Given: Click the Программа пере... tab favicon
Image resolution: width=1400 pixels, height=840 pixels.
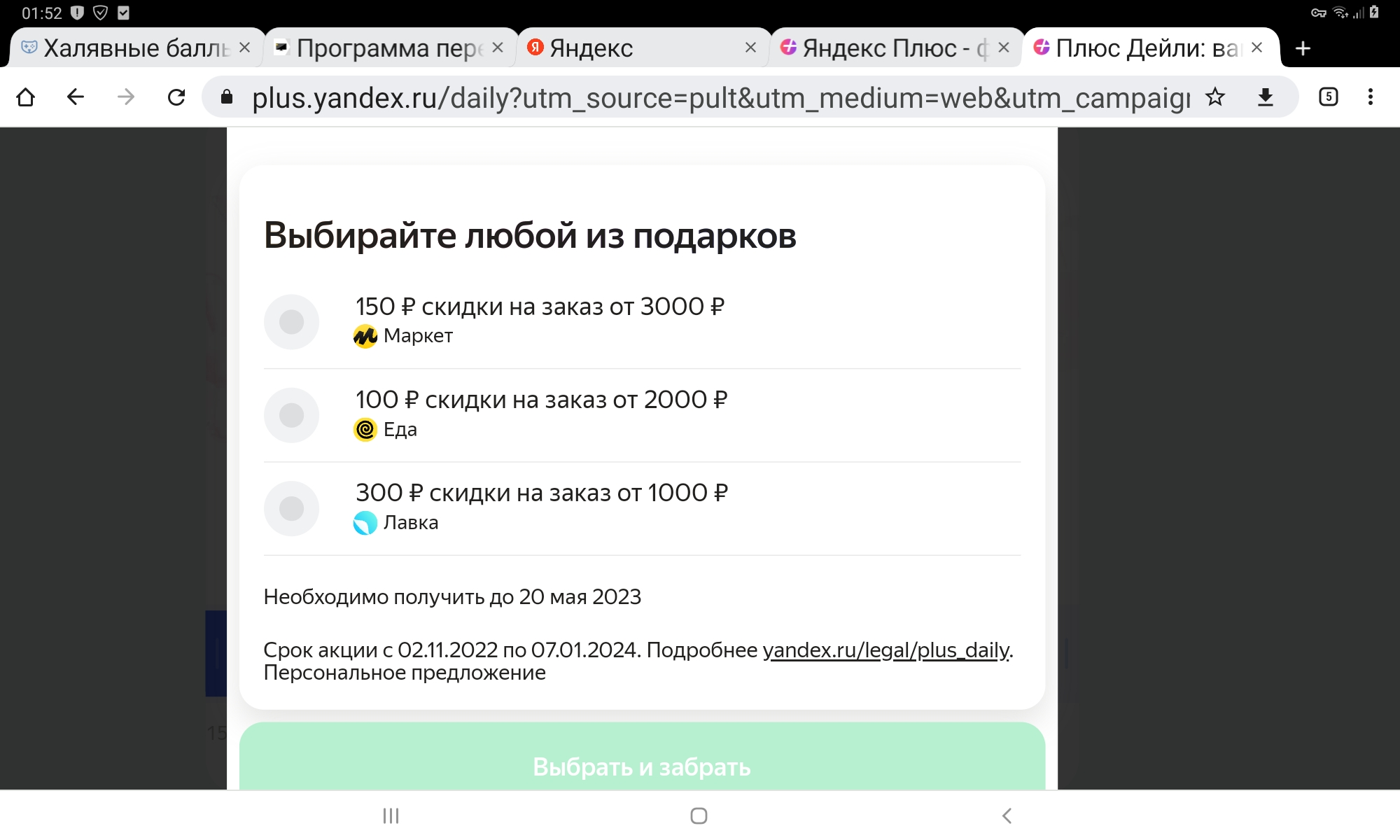Looking at the screenshot, I should (282, 47).
